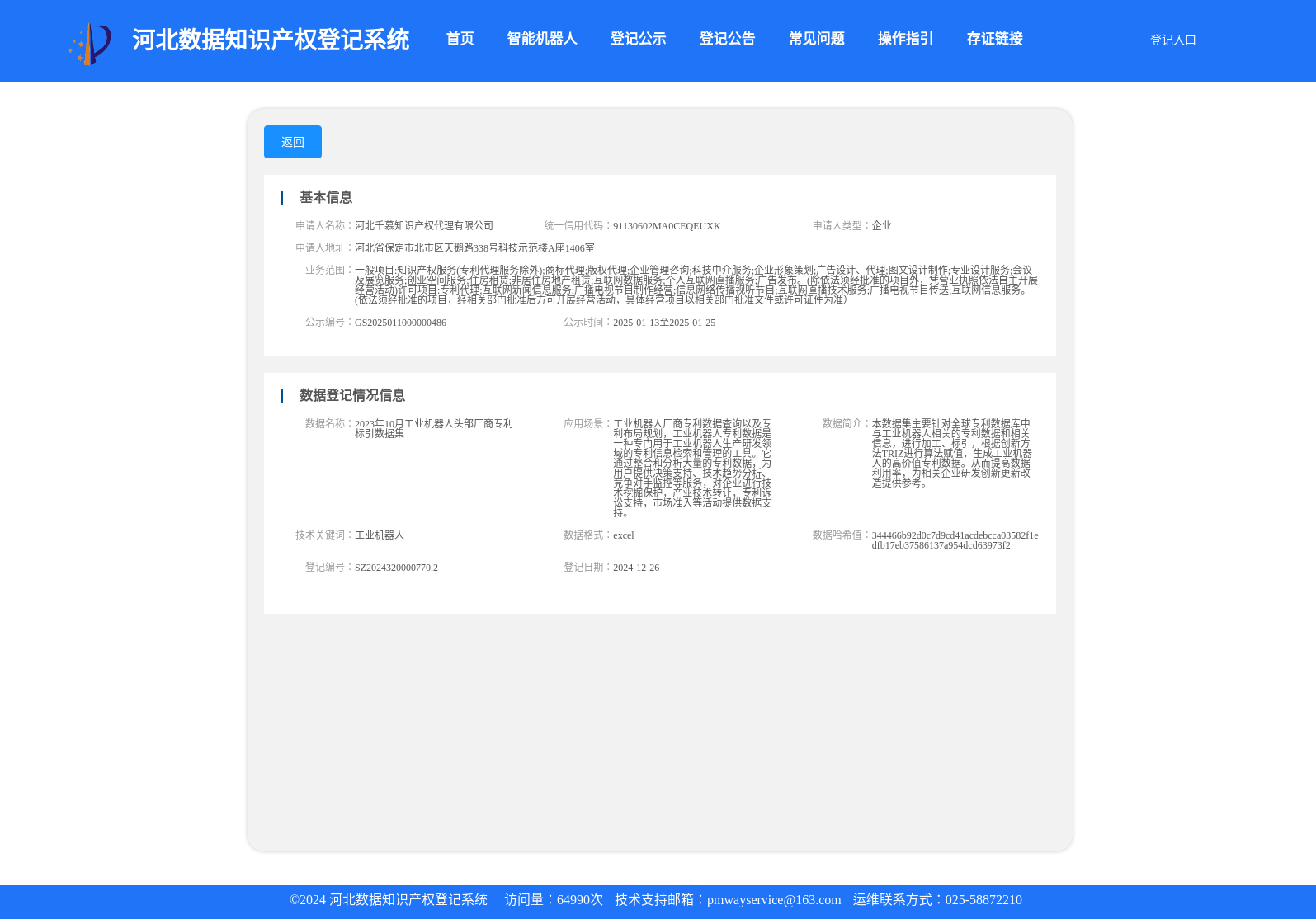Select registration date 2024-12-26
This screenshot has width=1316, height=919.
pyautogui.click(x=636, y=568)
